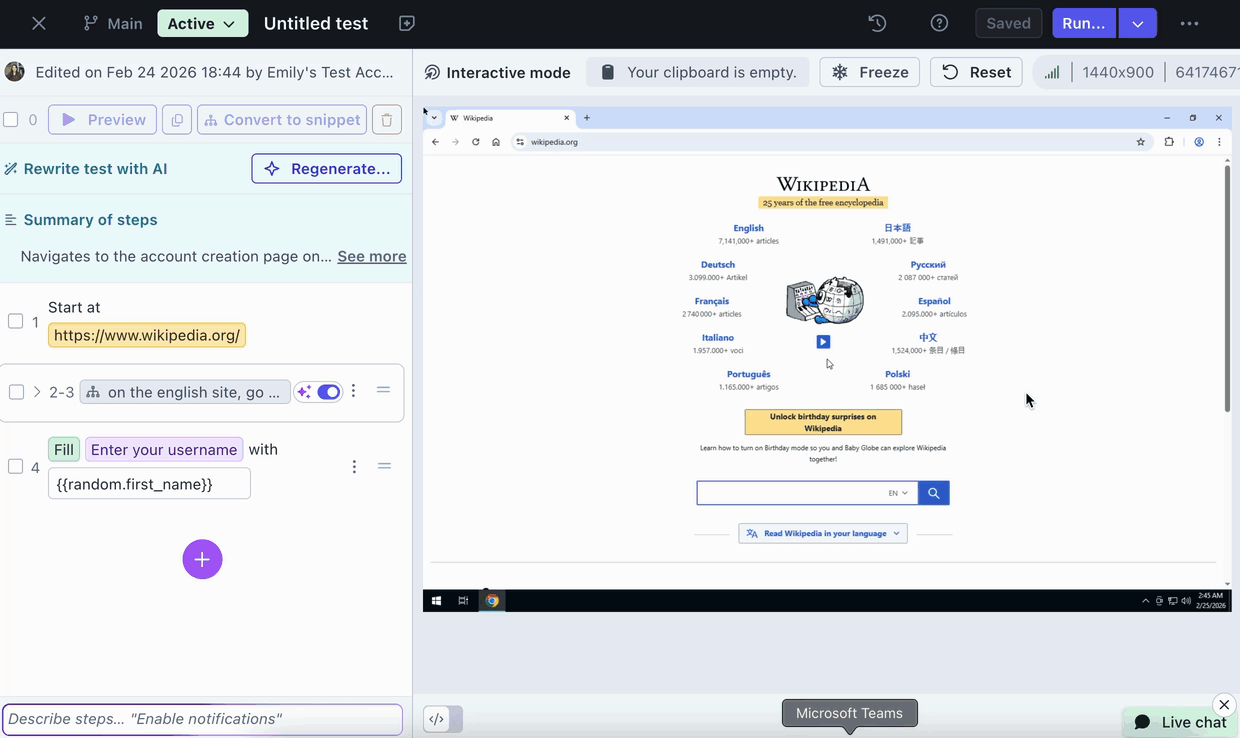Open the Español Wikipedia link
1240x738 pixels.
pos(934,301)
